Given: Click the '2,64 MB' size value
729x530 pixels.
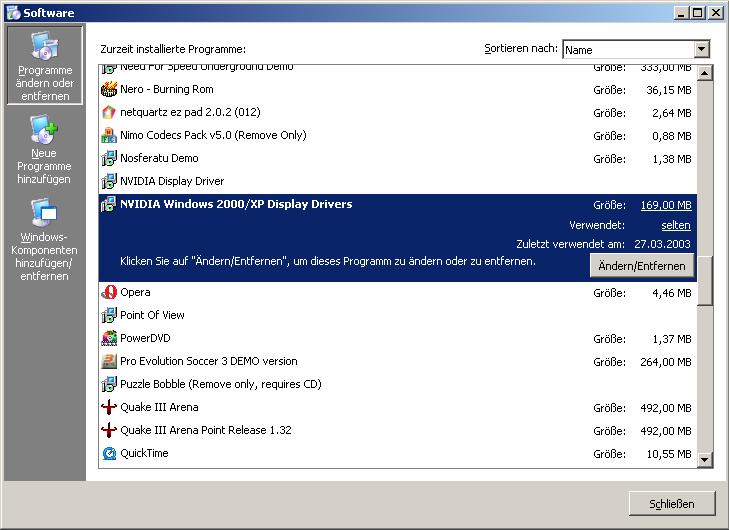Looking at the screenshot, I should point(671,113).
